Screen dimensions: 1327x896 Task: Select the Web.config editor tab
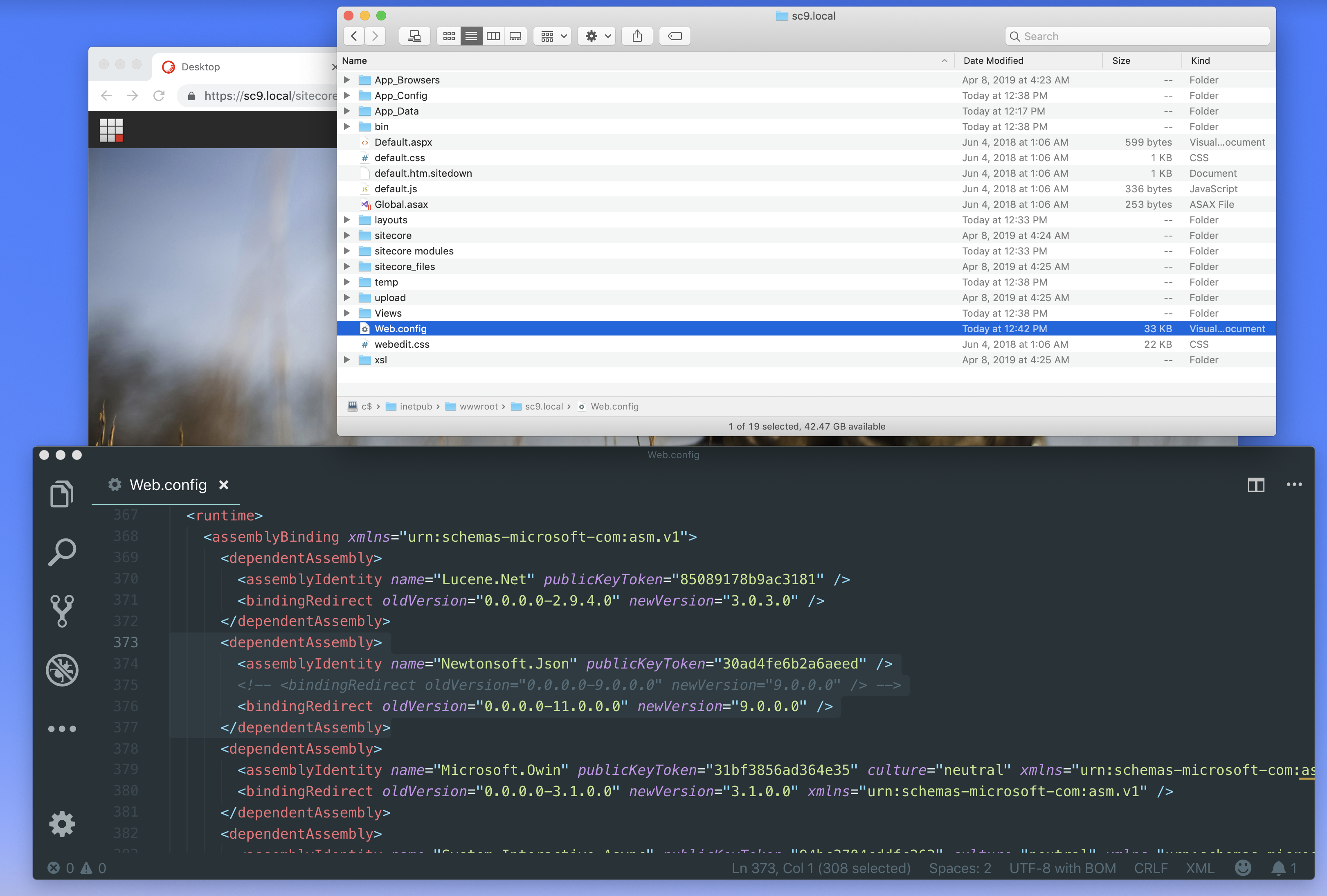point(168,485)
